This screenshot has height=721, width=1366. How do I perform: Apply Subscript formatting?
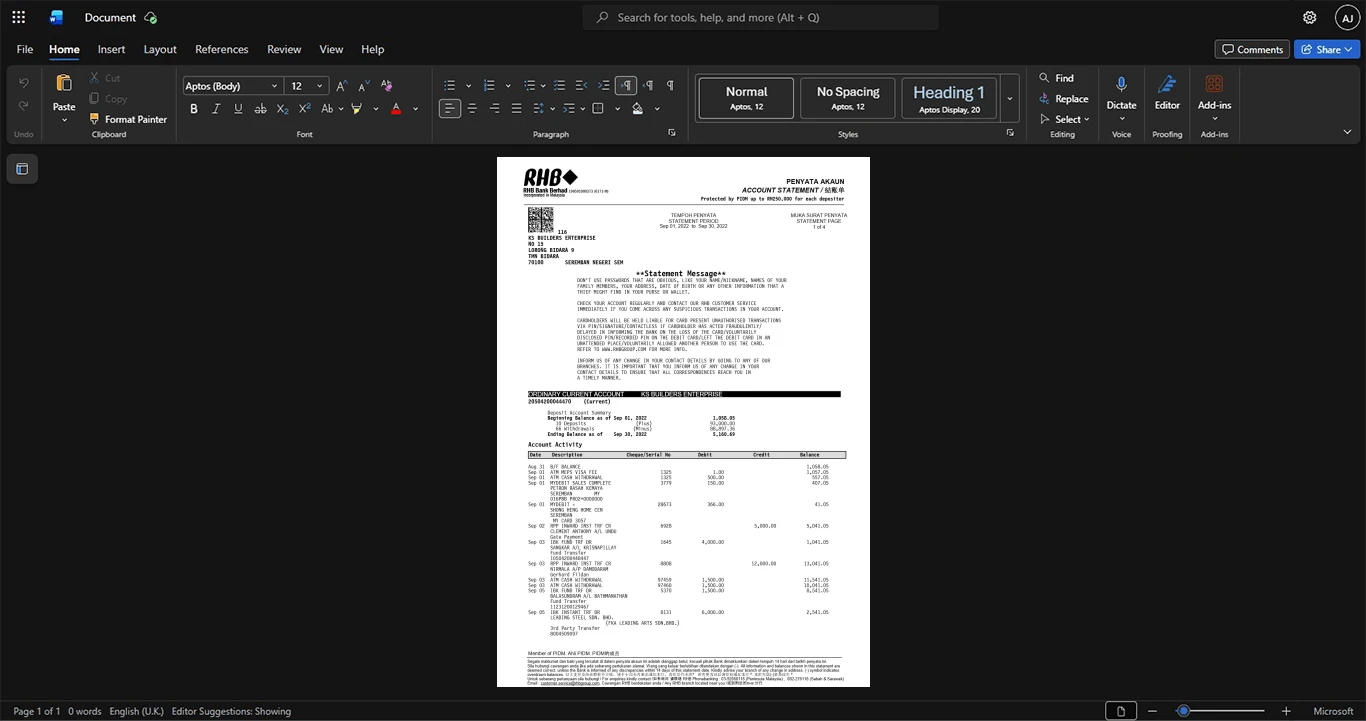click(x=282, y=108)
